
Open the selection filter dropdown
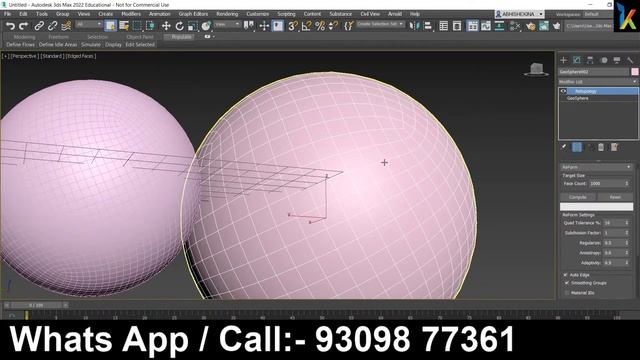(x=88, y=25)
